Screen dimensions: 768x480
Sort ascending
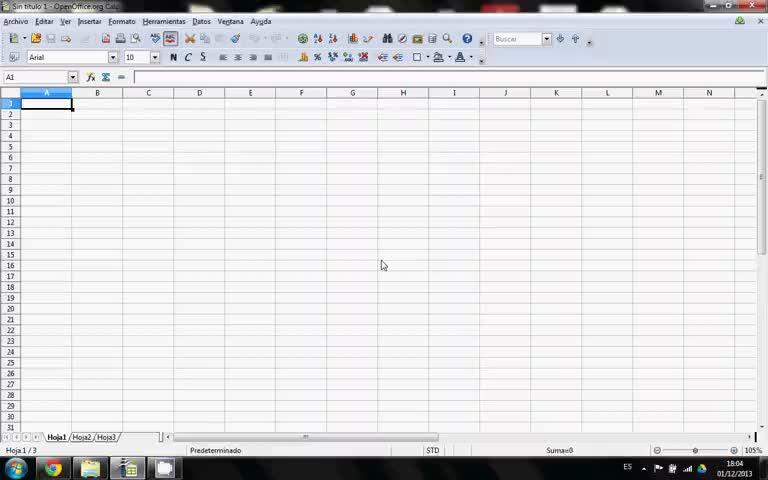[318, 38]
